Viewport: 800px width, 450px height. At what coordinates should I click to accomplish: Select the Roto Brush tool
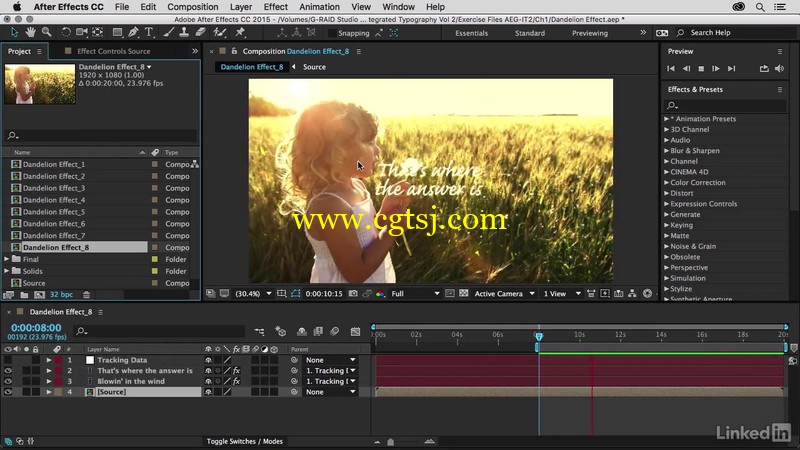tap(220, 33)
